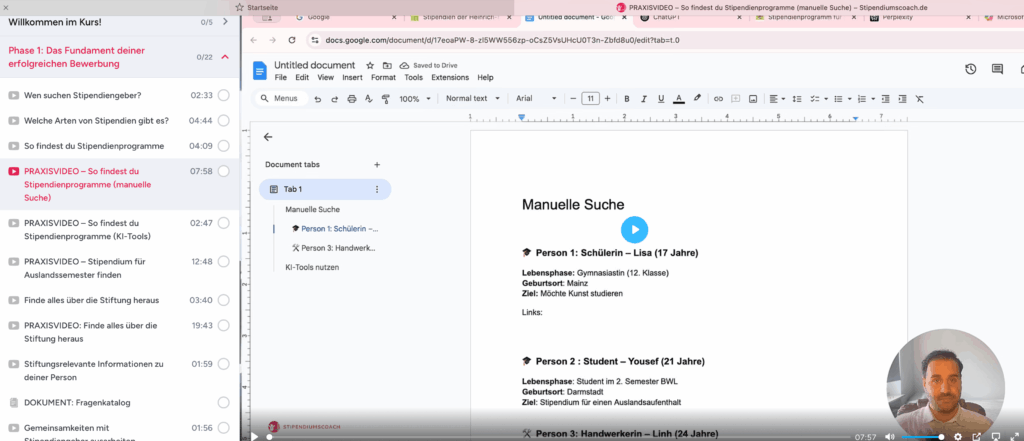Star the Untitled document
This screenshot has height=441, width=1024.
[370, 65]
